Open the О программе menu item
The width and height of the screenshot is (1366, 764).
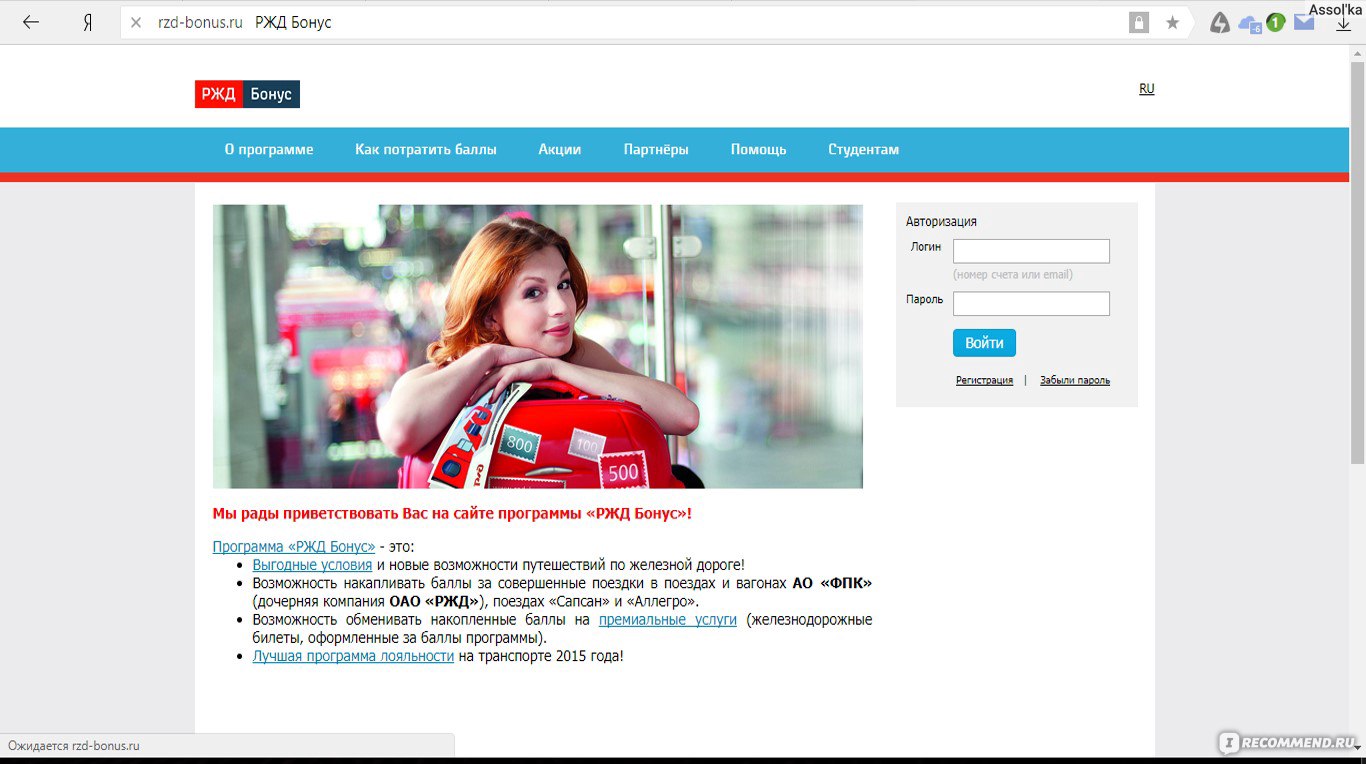tap(269, 149)
